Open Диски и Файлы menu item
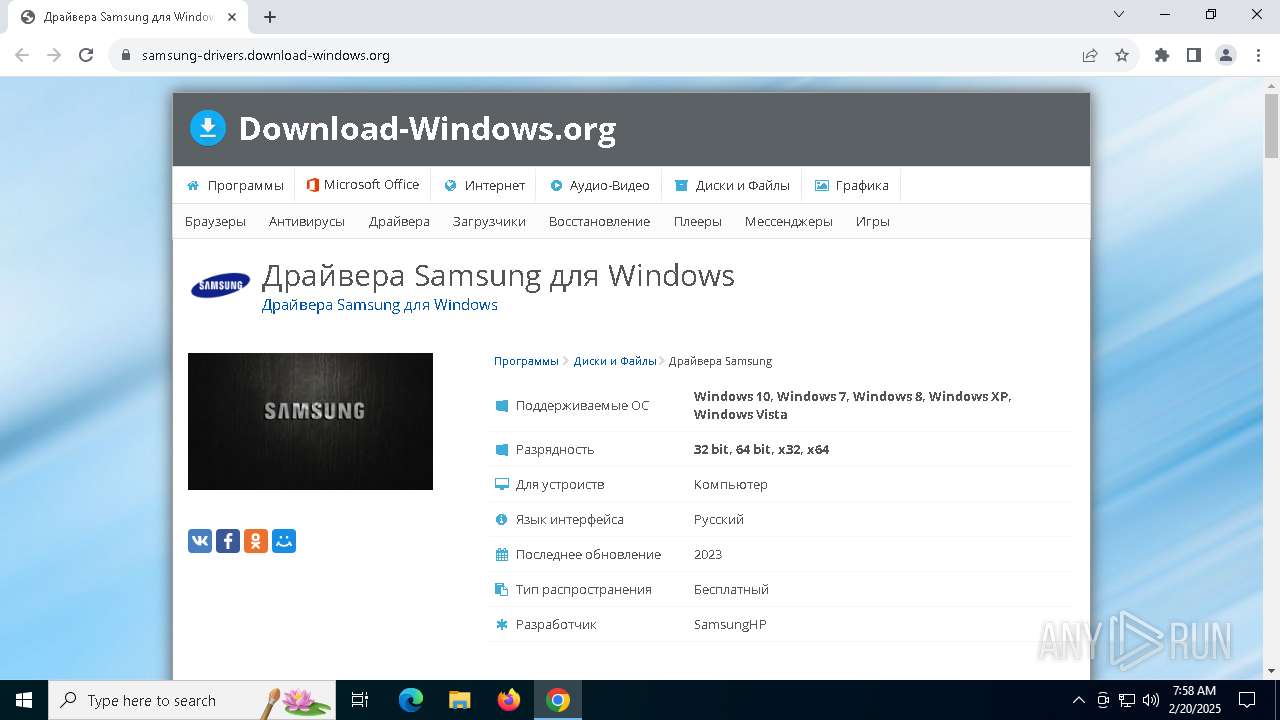 [x=732, y=185]
